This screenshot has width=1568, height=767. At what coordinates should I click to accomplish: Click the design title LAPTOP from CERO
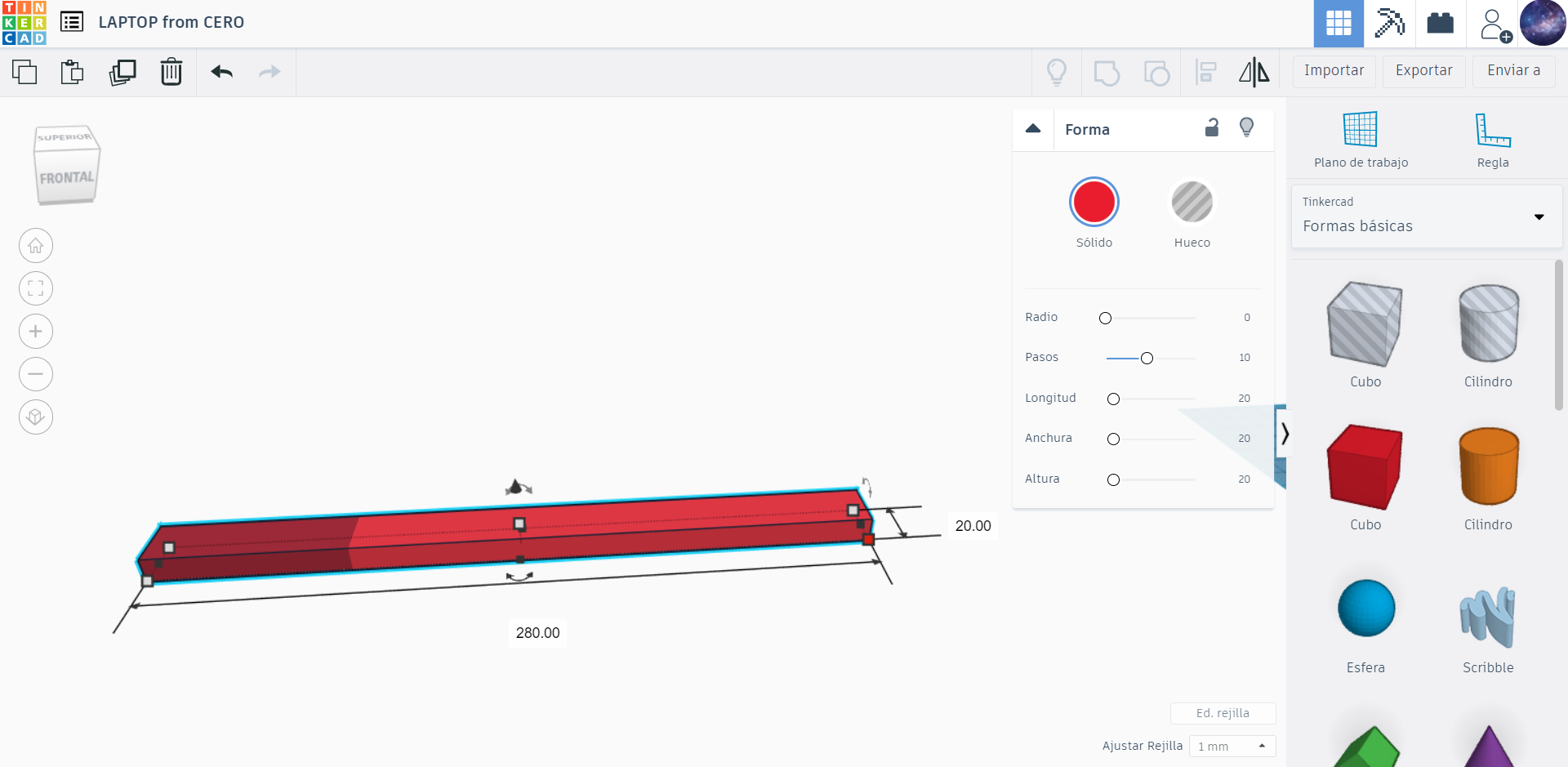[171, 22]
